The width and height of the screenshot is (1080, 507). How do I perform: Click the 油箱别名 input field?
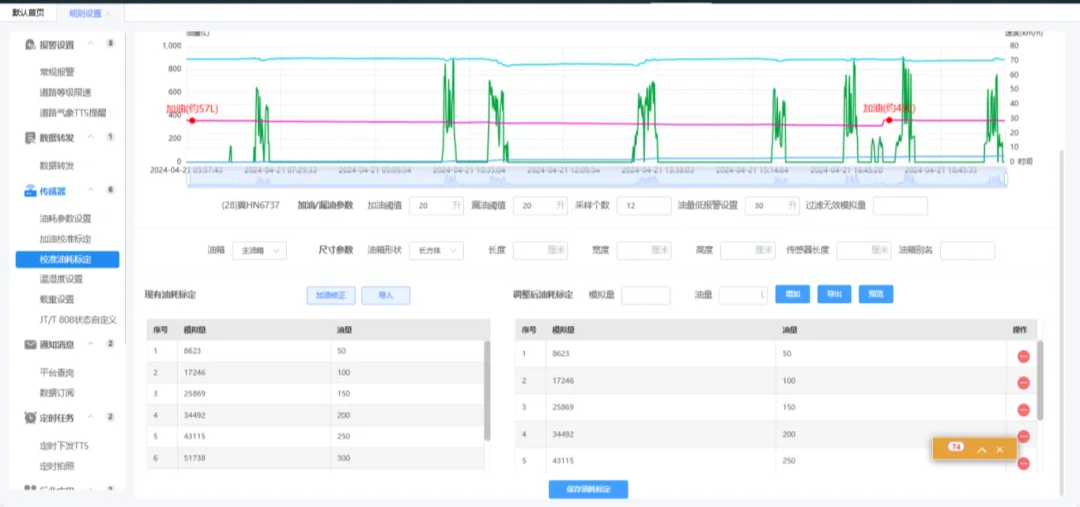pyautogui.click(x=968, y=251)
